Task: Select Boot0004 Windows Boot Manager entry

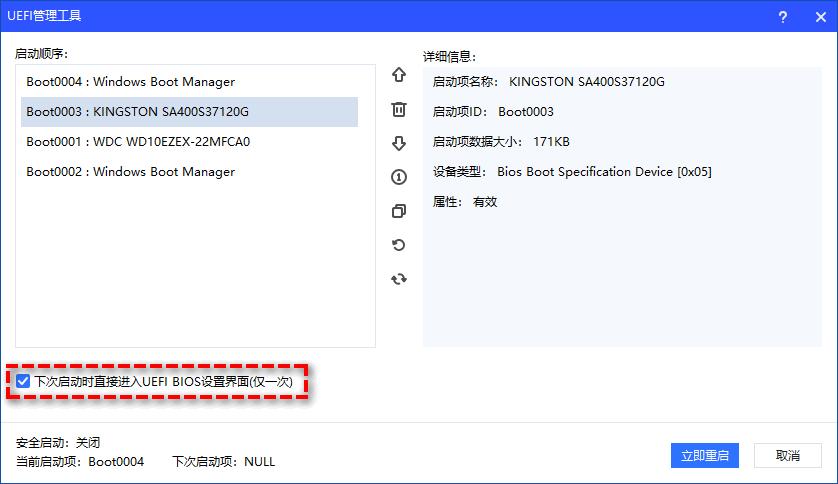Action: (130, 82)
